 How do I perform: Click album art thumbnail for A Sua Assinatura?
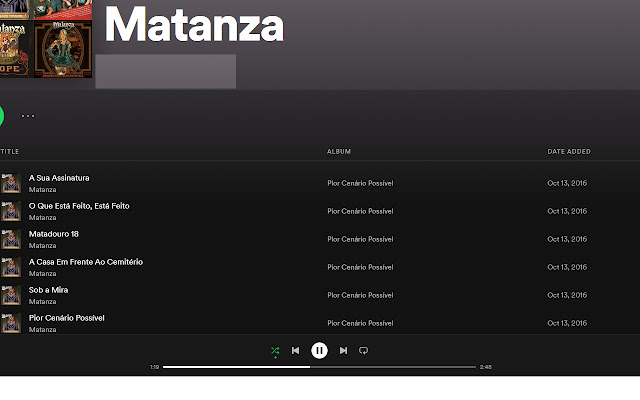click(x=11, y=183)
